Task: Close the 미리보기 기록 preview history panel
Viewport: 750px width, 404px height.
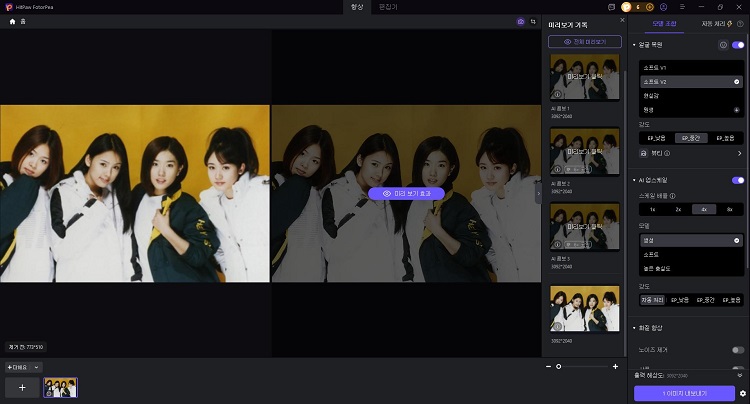Action: click(622, 20)
